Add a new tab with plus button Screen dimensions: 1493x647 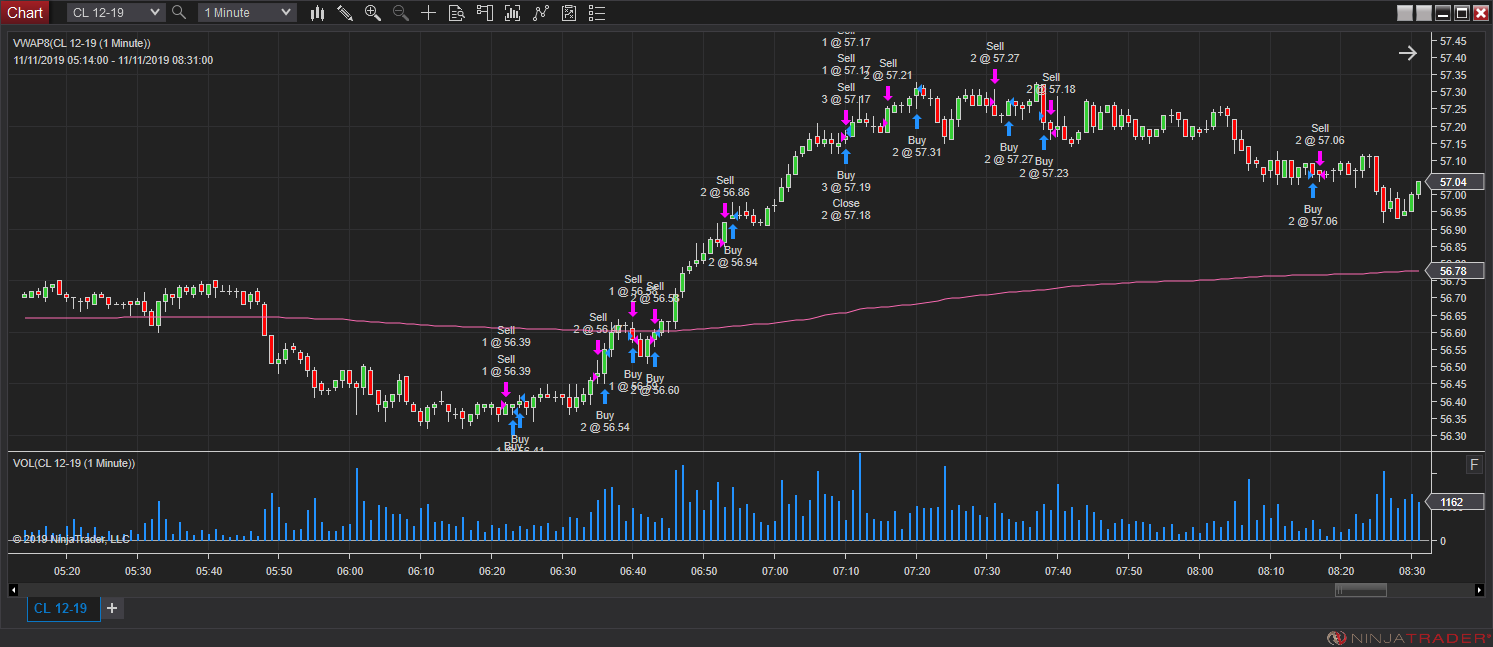pos(112,608)
